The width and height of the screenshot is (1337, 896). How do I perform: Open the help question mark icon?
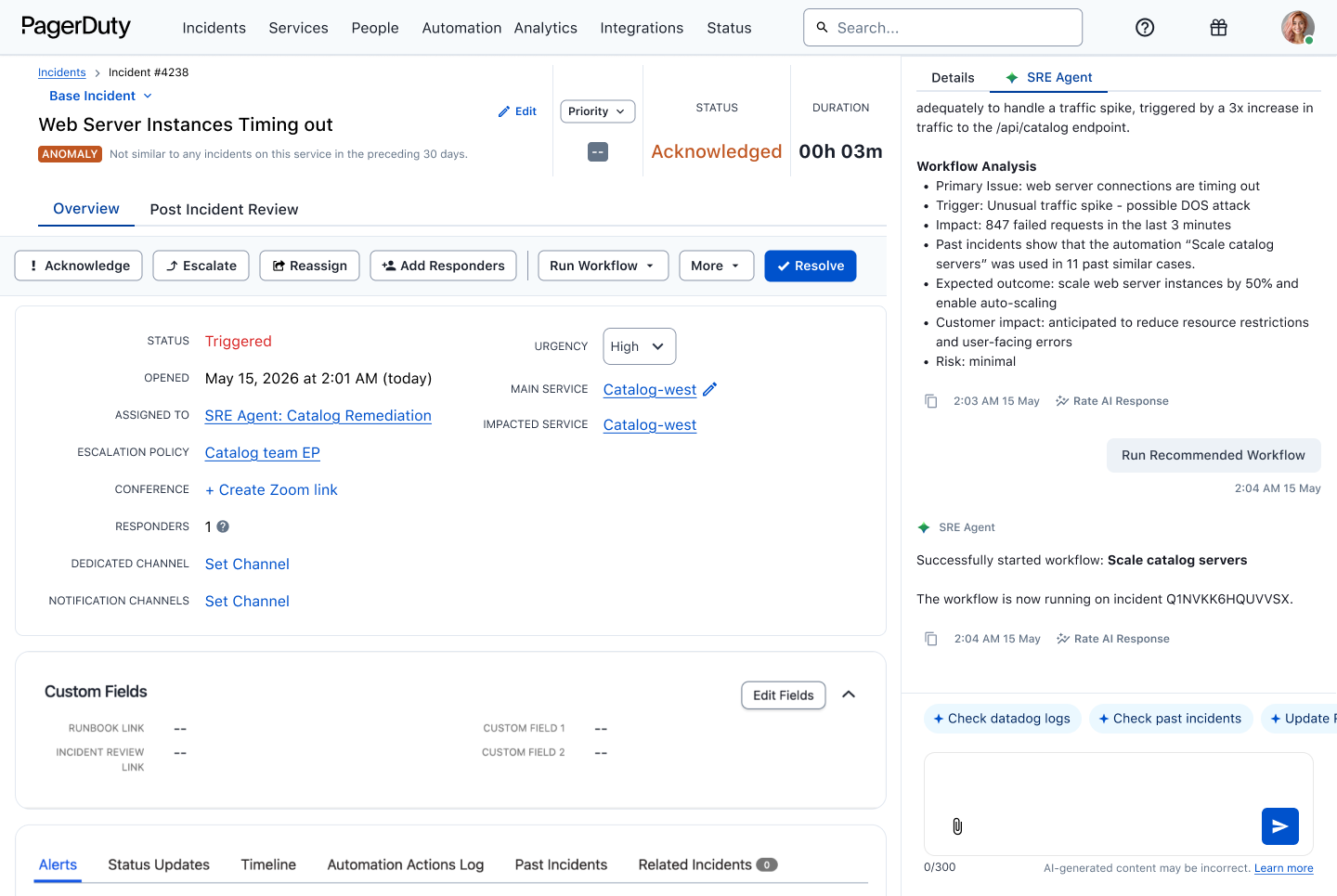click(x=1145, y=28)
